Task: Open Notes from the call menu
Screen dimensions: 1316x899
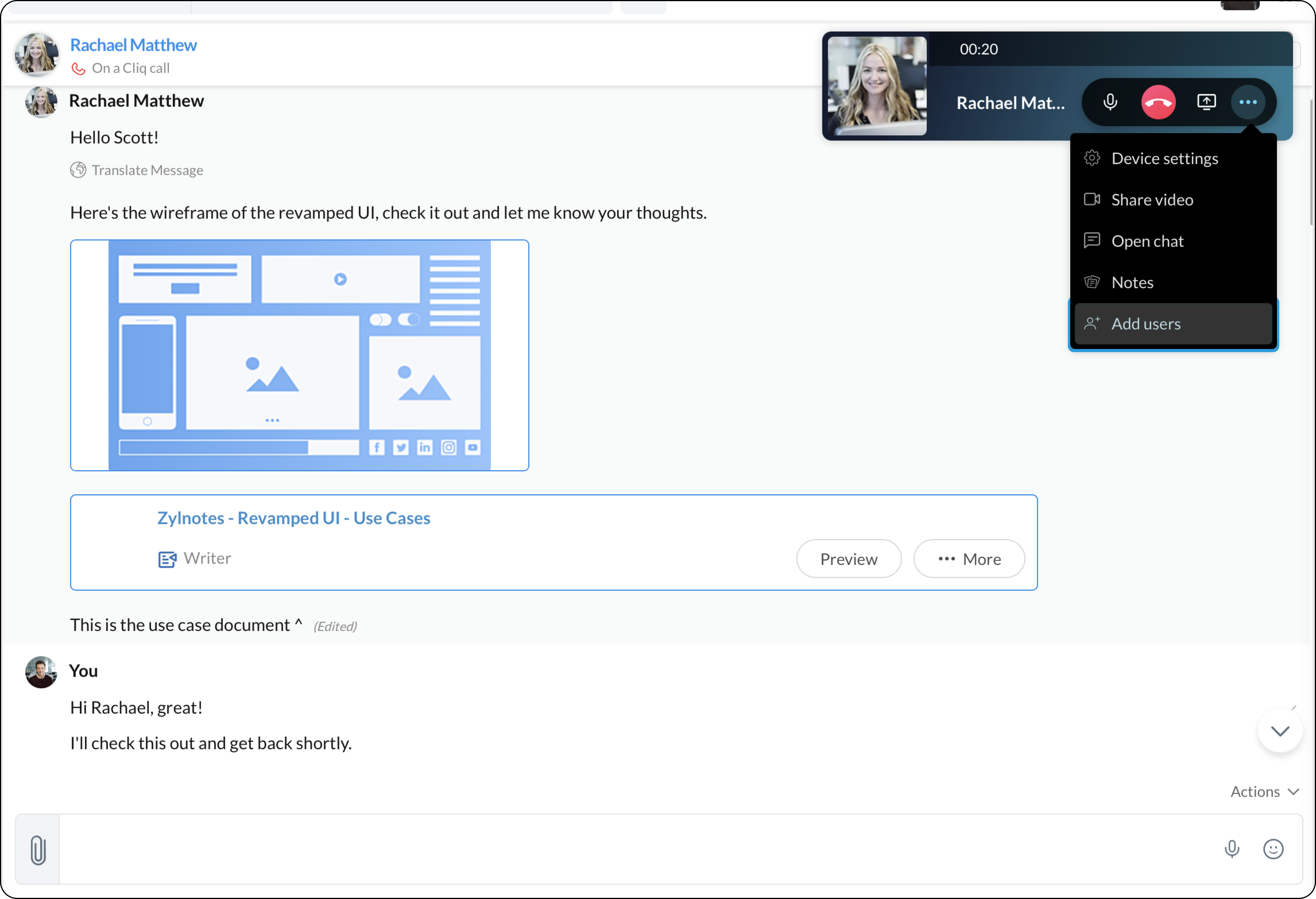Action: coord(1132,283)
